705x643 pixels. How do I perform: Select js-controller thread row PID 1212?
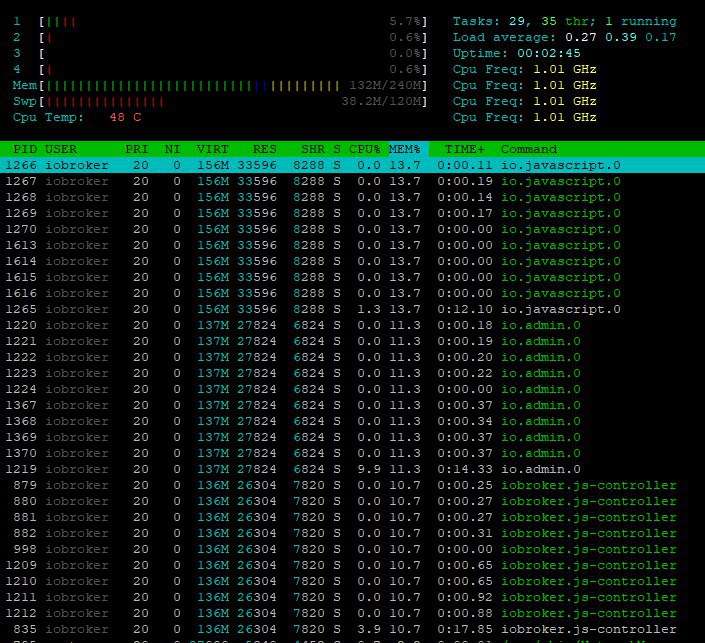coord(352,613)
